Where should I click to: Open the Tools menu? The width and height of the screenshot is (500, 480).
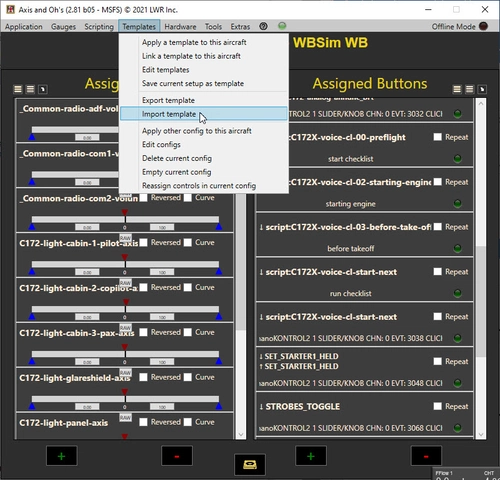[213, 27]
